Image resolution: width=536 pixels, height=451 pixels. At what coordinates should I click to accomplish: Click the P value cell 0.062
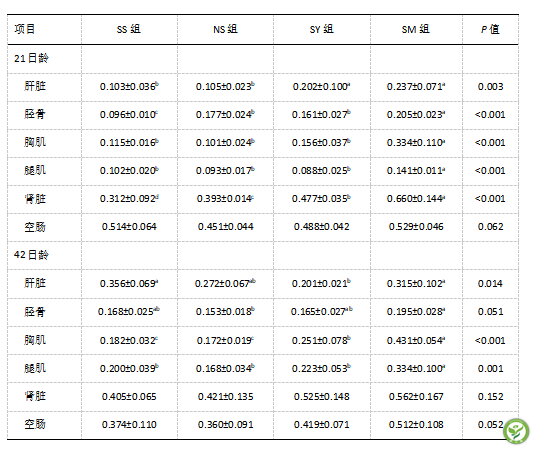(491, 226)
